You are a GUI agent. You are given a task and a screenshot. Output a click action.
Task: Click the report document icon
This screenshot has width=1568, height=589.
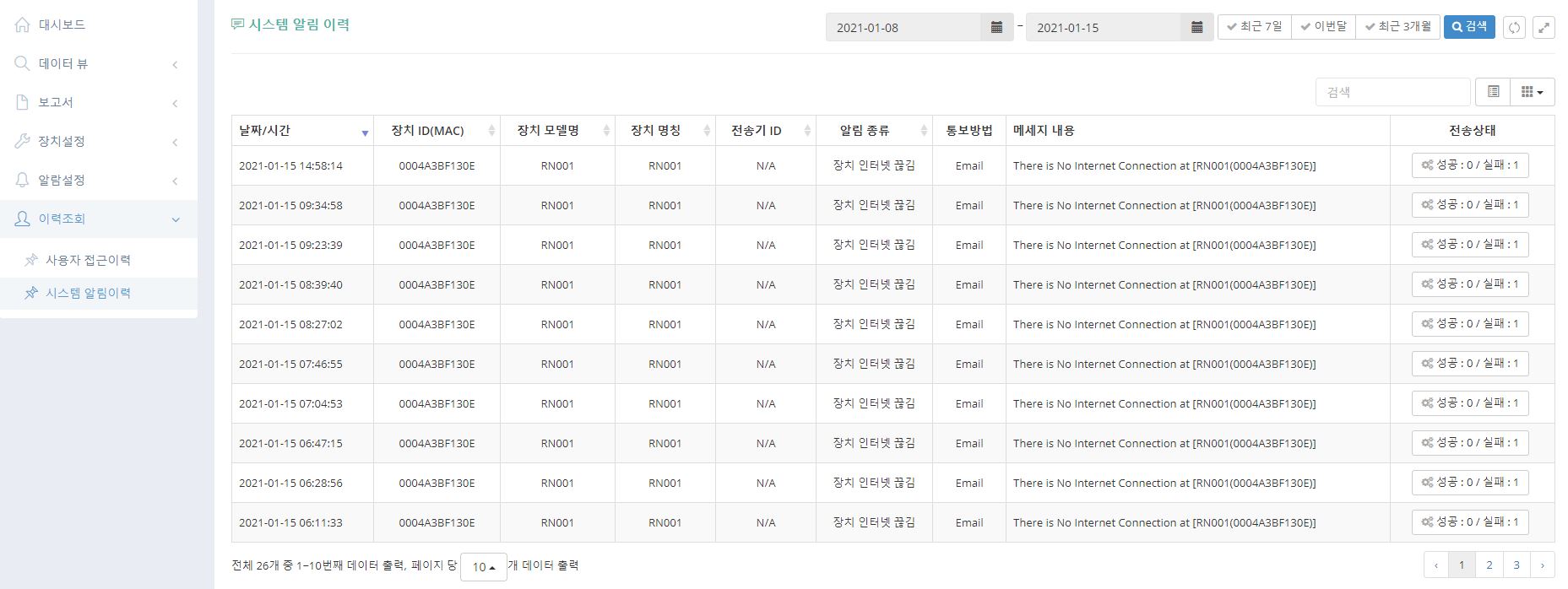click(x=23, y=102)
